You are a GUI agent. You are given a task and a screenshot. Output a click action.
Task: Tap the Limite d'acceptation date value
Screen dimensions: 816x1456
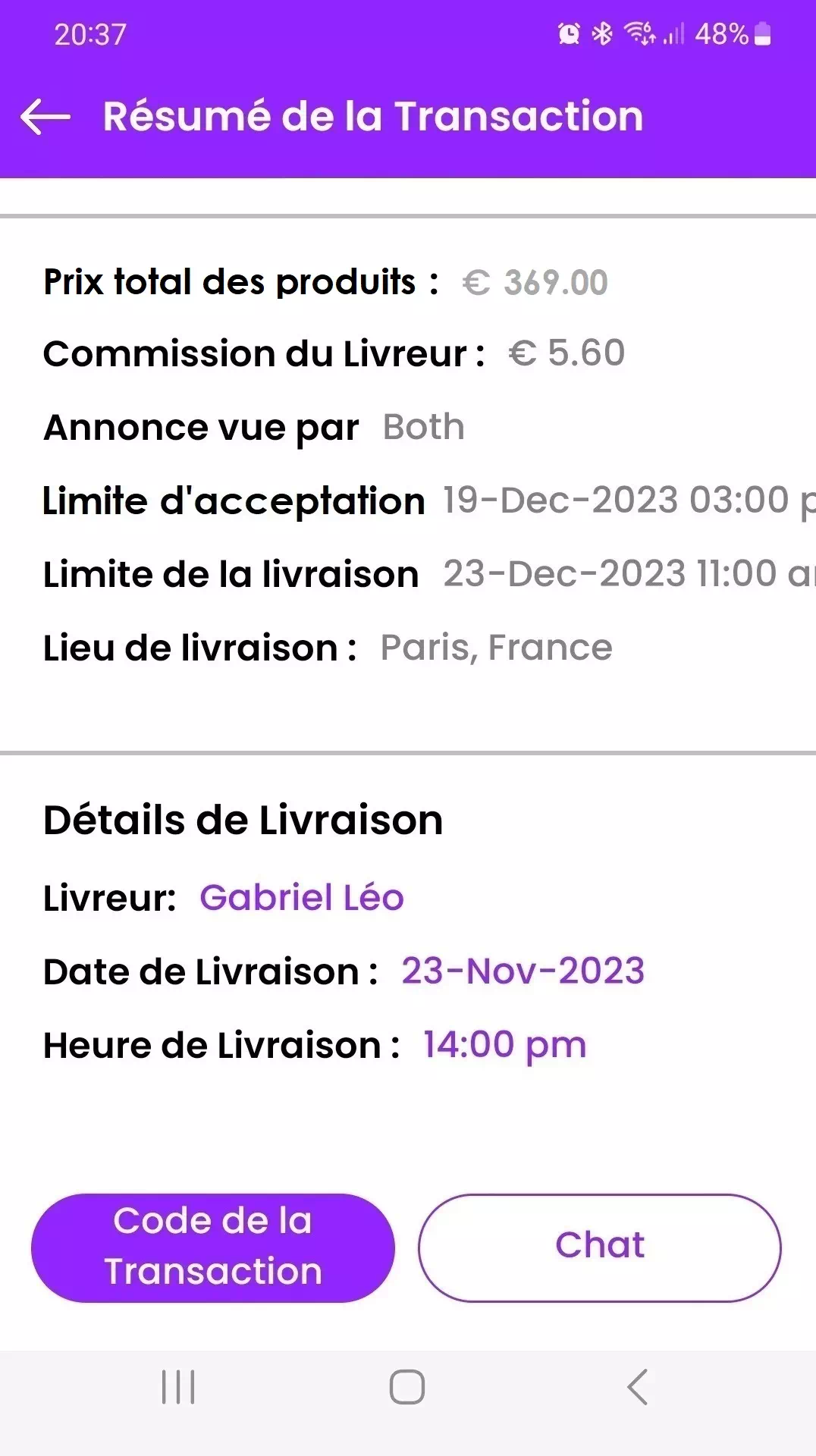pyautogui.click(x=626, y=500)
